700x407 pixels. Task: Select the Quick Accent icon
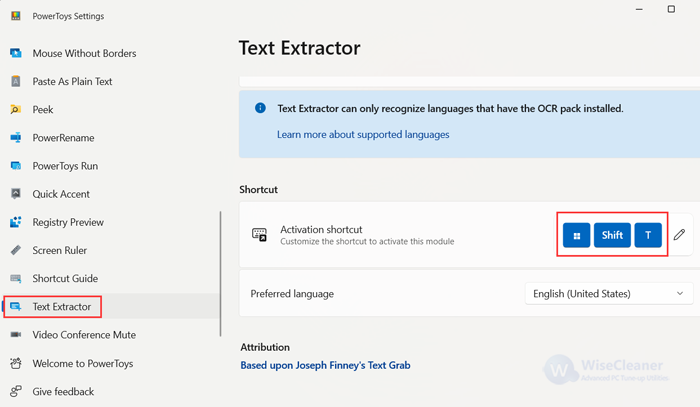point(16,194)
